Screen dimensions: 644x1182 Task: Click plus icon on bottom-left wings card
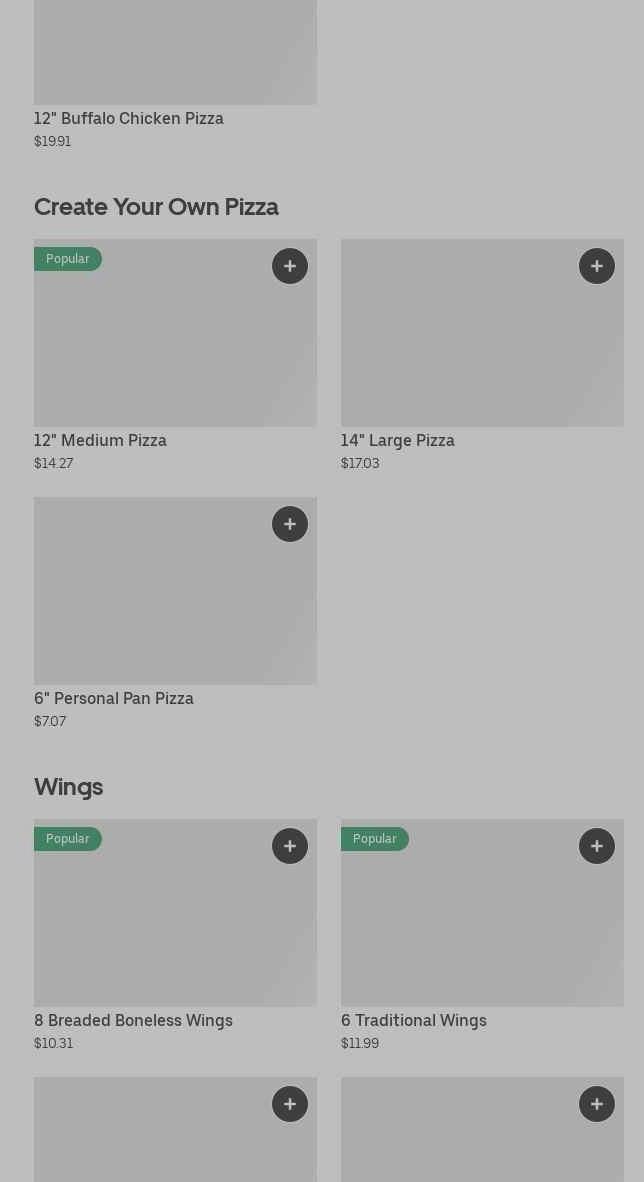coord(290,1104)
